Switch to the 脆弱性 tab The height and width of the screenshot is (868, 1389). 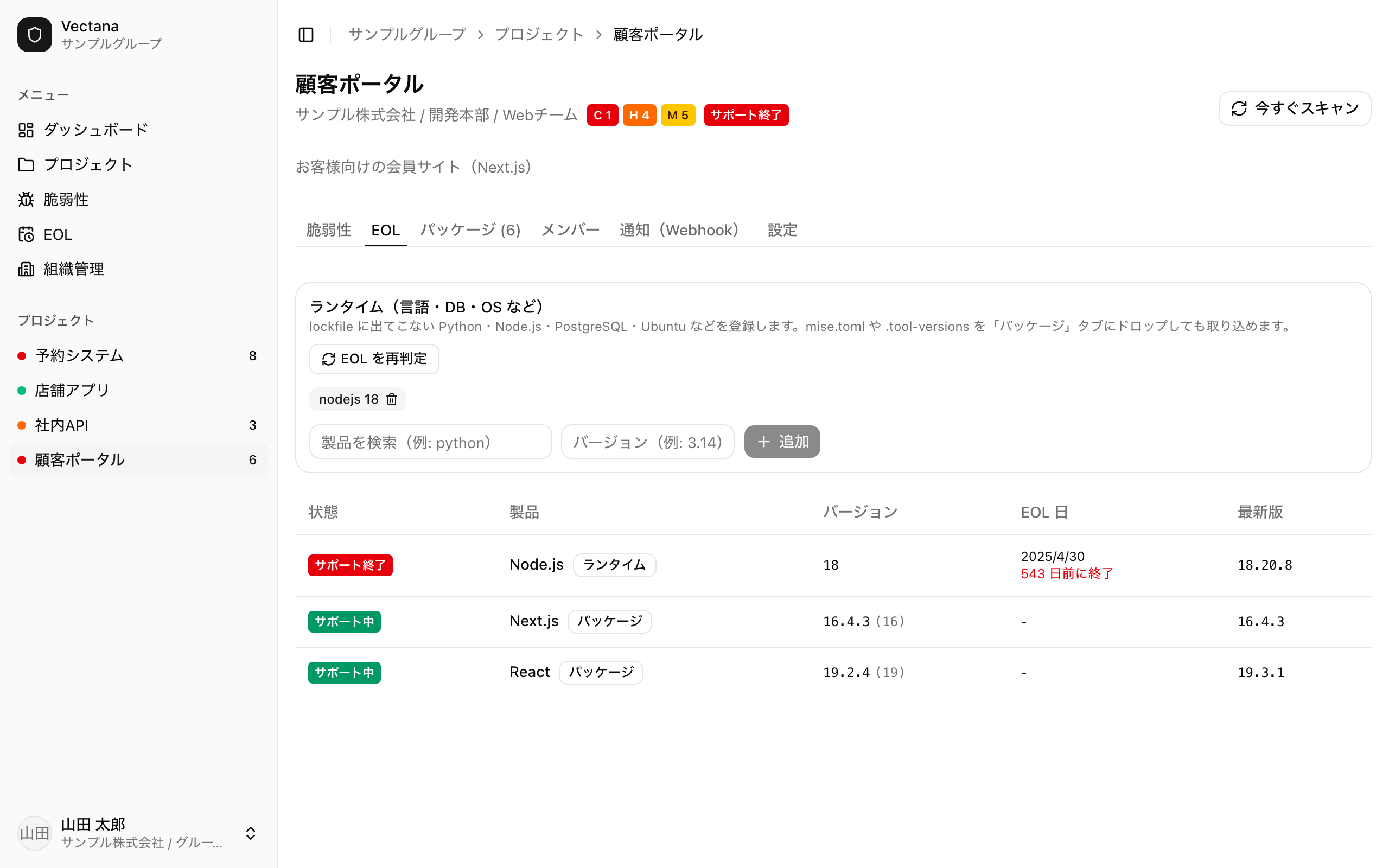tap(328, 230)
